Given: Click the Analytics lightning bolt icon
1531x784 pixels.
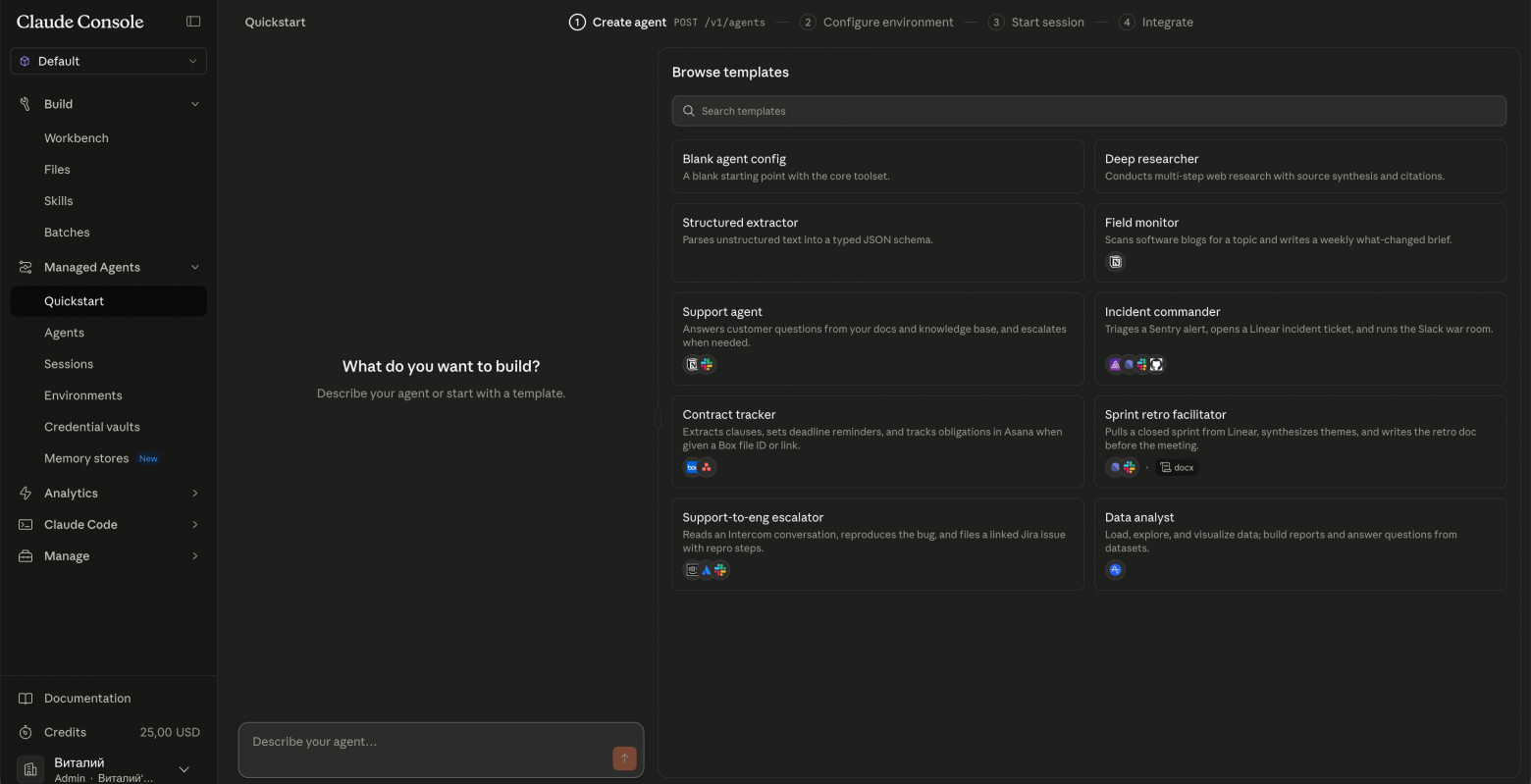Looking at the screenshot, I should click(x=26, y=493).
